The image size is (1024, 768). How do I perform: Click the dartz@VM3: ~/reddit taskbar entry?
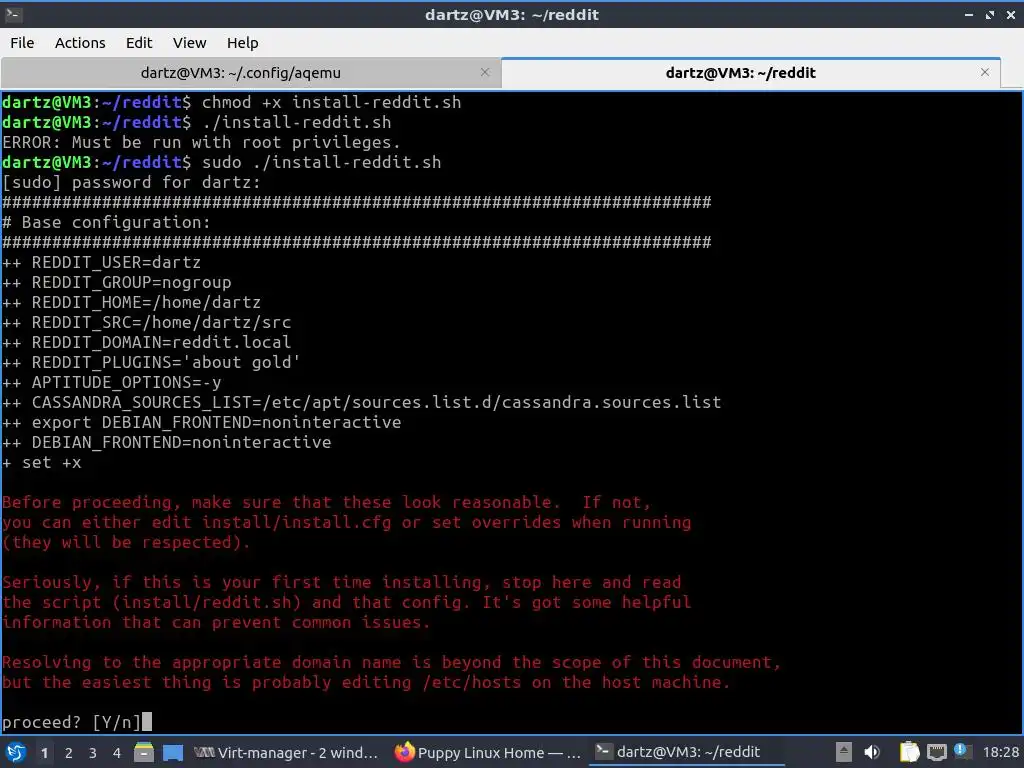click(687, 752)
